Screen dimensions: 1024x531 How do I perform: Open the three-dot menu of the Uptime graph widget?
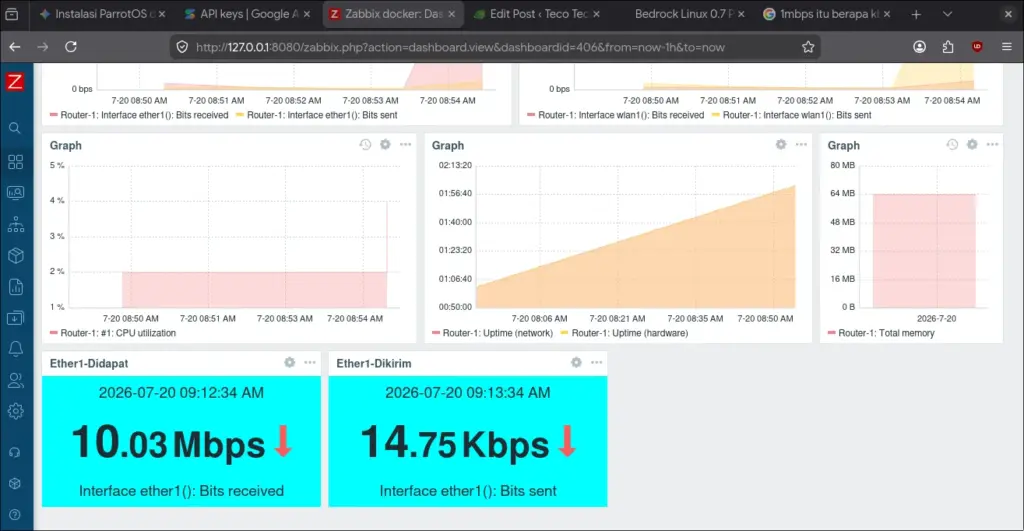801,144
